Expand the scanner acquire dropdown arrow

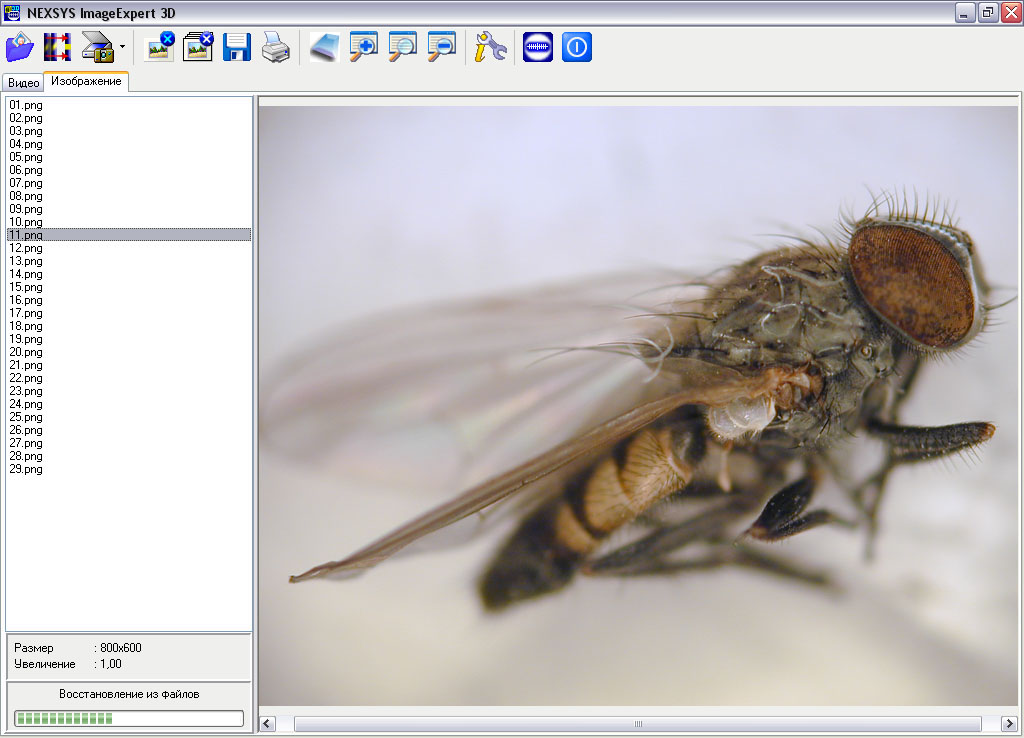122,47
